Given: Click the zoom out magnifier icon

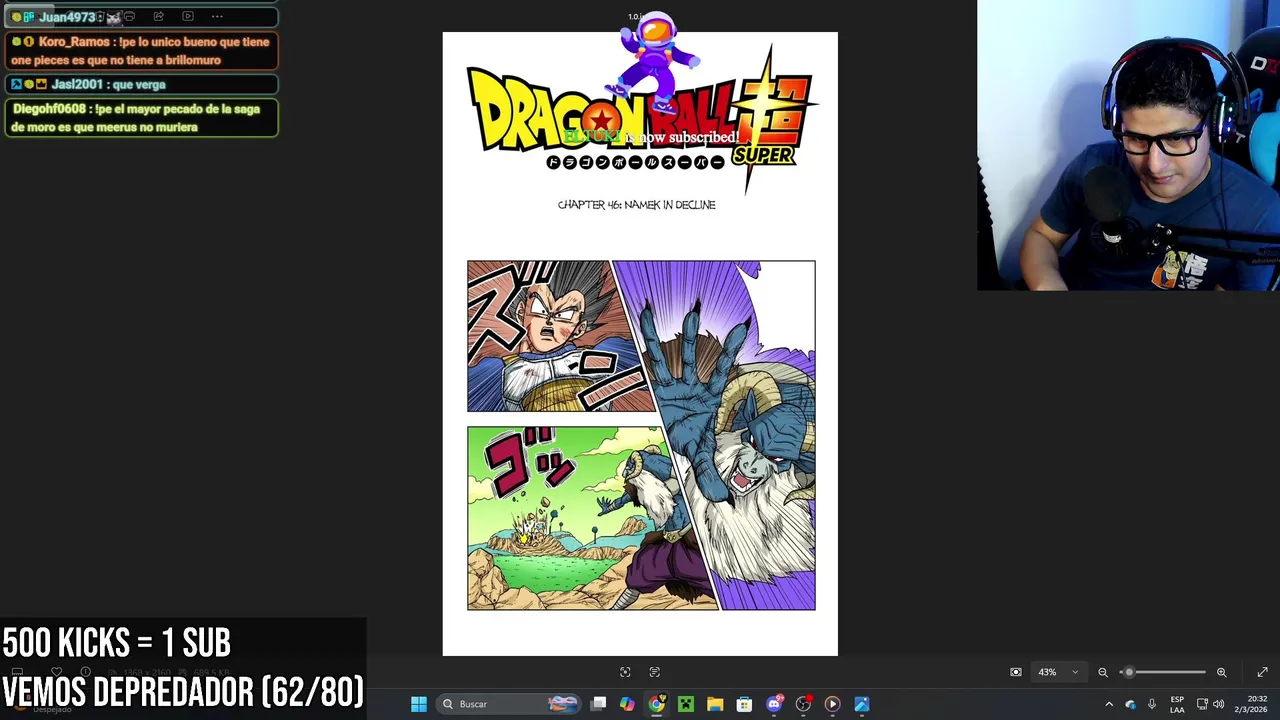Looking at the screenshot, I should point(1103,672).
